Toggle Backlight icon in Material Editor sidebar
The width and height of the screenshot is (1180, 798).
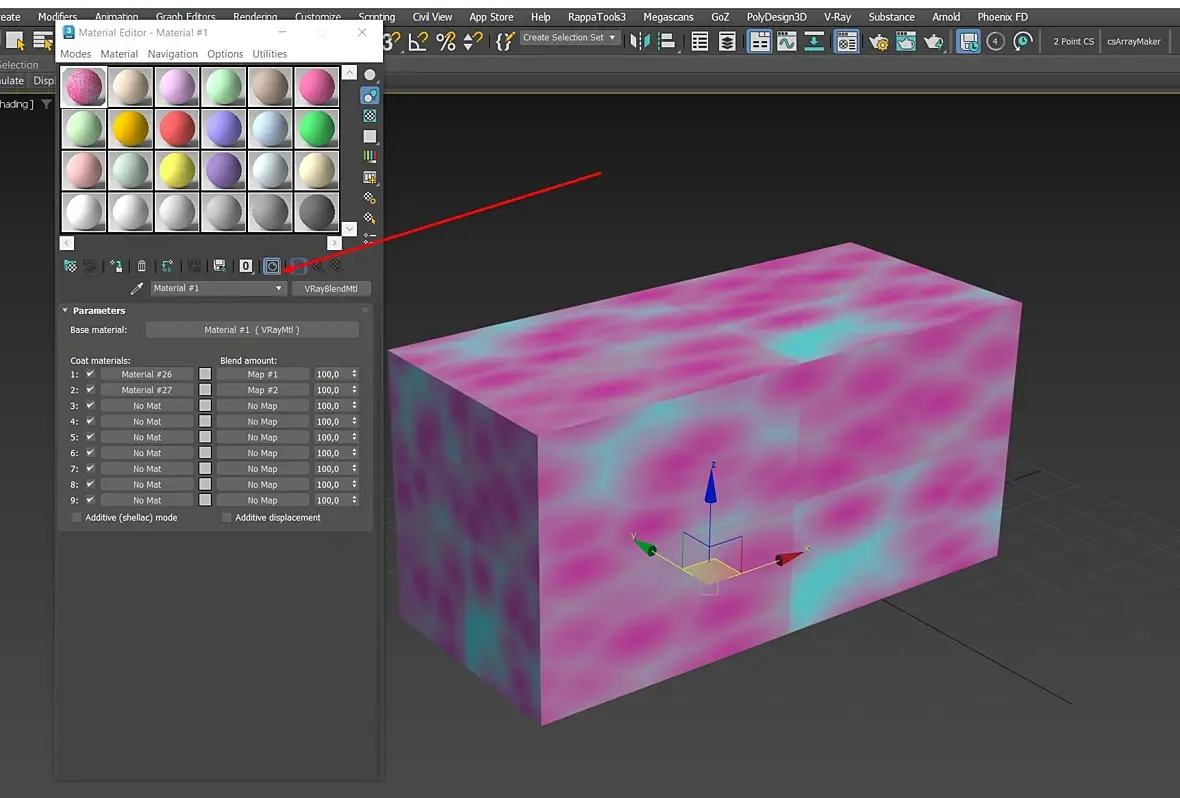[370, 96]
